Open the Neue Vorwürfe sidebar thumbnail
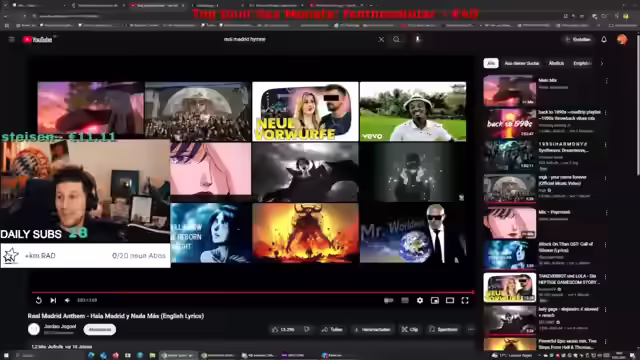Viewport: 640px width, 360px height. click(510, 288)
